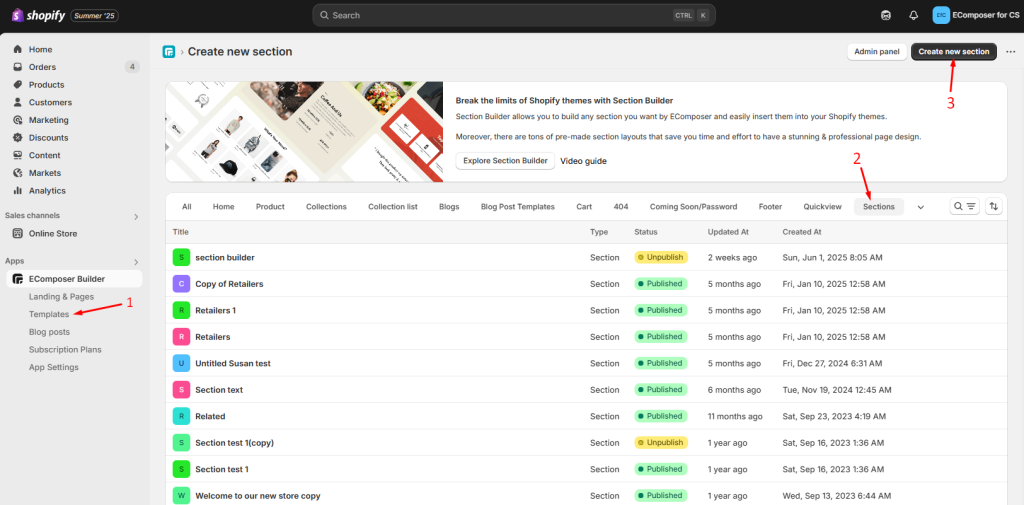Open Templates in EComposer sidebar
The image size is (1024, 505).
(49, 314)
